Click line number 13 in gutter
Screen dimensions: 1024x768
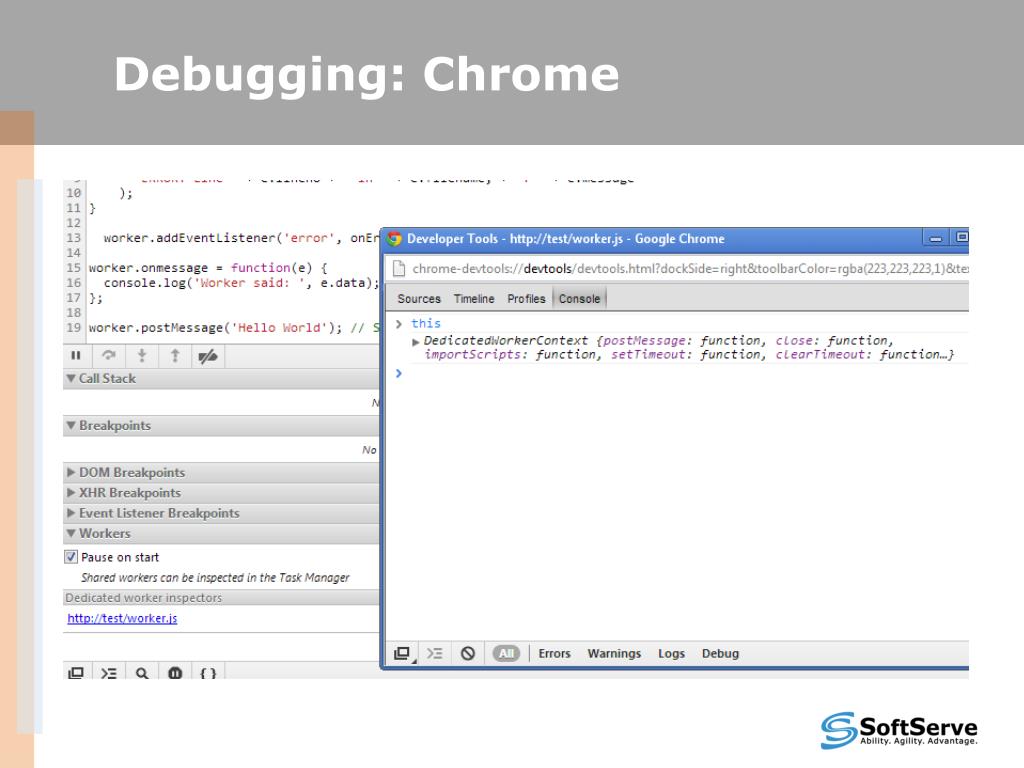tap(73, 238)
